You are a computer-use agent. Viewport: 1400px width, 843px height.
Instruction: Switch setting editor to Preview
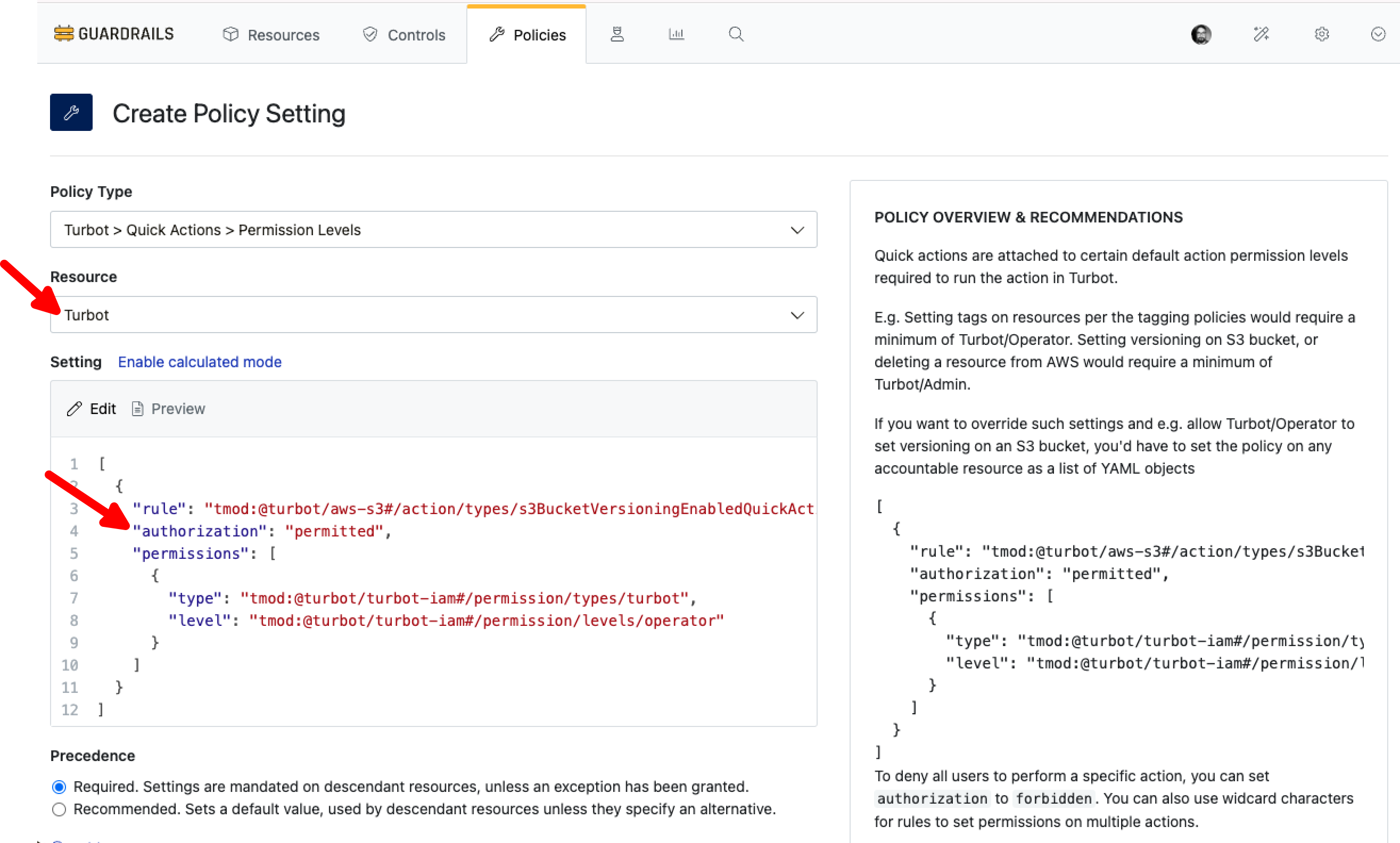point(169,409)
